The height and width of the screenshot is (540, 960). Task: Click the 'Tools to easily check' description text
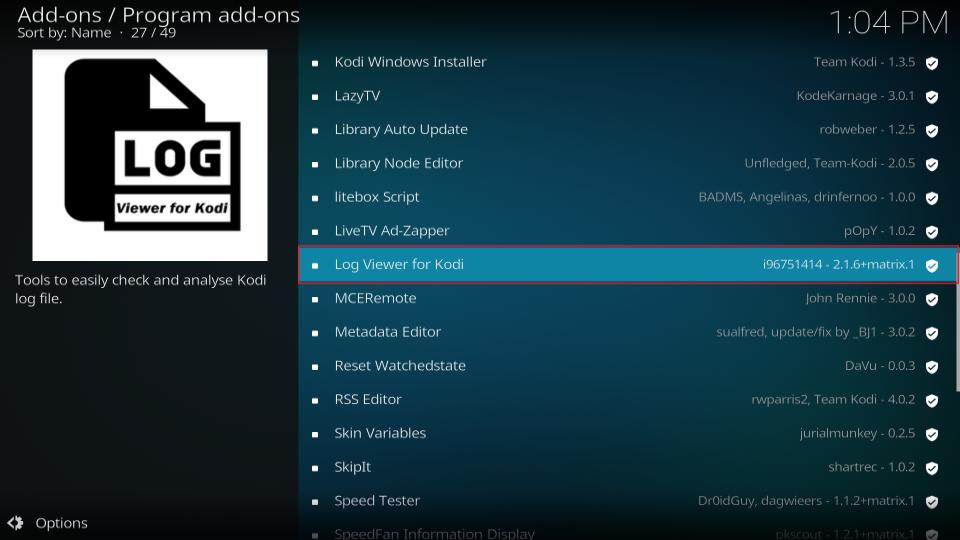coord(141,289)
